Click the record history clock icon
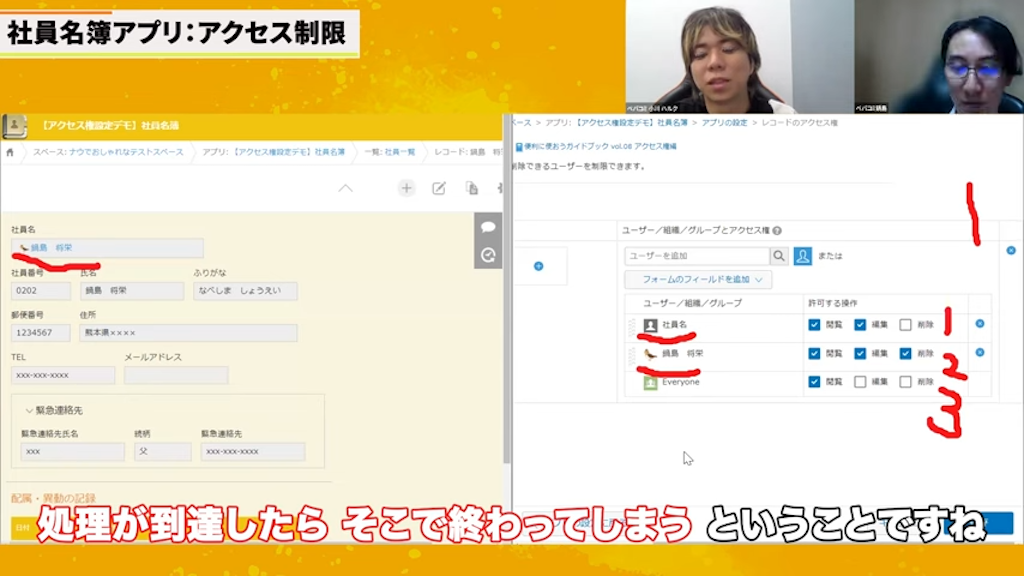The width and height of the screenshot is (1024, 576). 488,255
